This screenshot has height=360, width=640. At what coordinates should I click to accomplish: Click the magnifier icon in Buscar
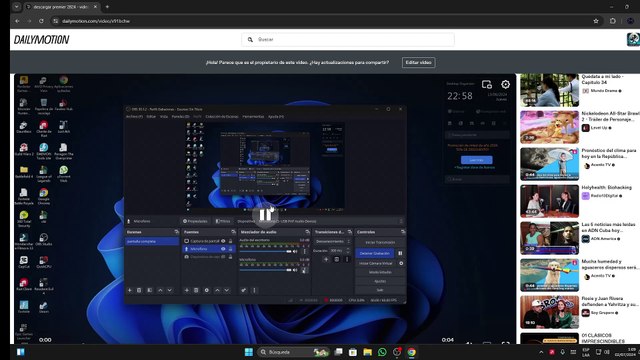(x=250, y=40)
